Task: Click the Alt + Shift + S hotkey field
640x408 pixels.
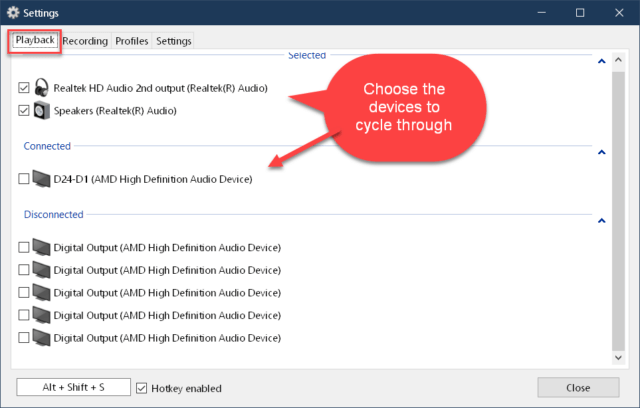Action: tap(73, 388)
